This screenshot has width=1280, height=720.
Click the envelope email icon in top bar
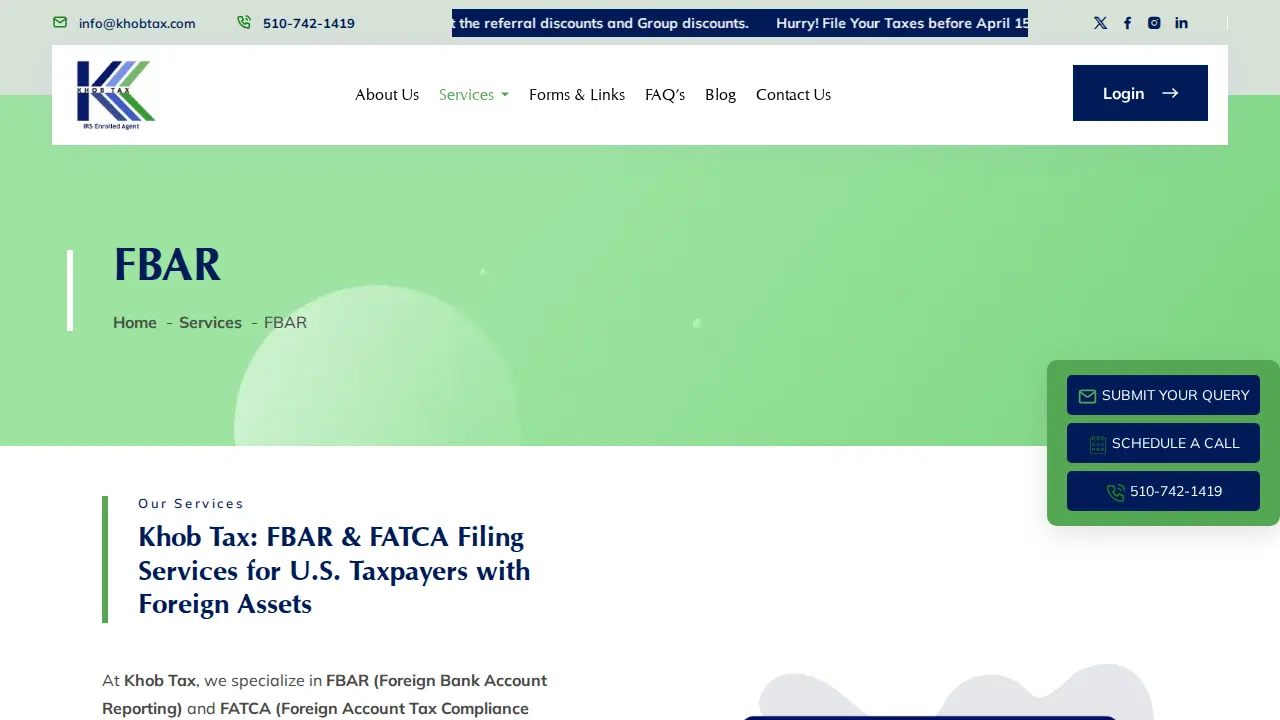click(60, 22)
